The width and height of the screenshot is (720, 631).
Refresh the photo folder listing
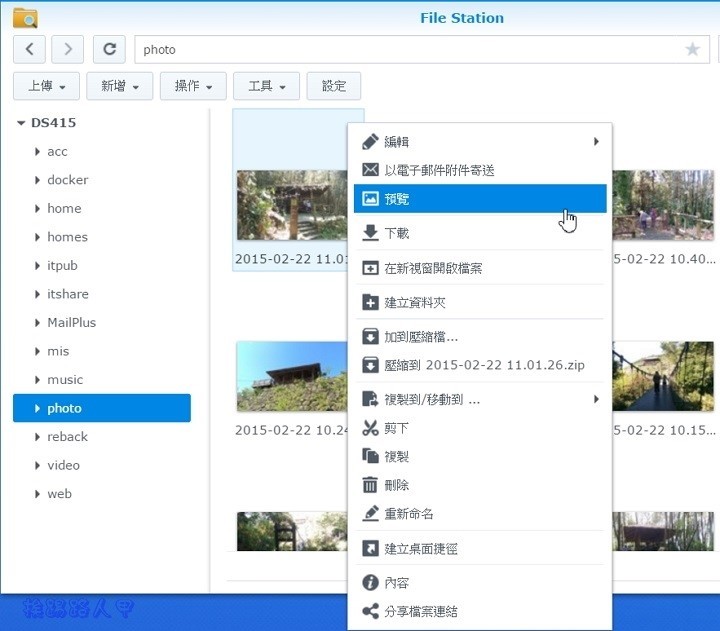click(109, 49)
